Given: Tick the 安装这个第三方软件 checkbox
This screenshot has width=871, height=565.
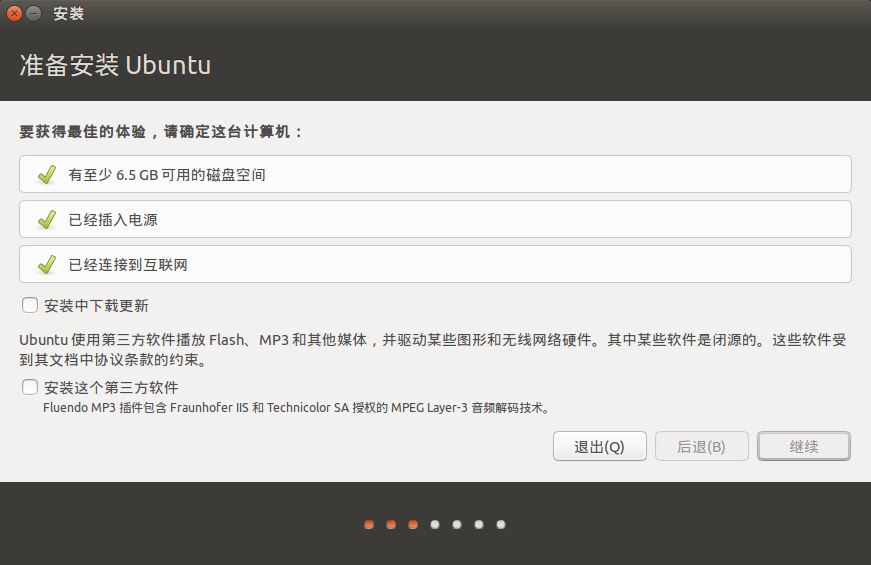Looking at the screenshot, I should point(30,387).
